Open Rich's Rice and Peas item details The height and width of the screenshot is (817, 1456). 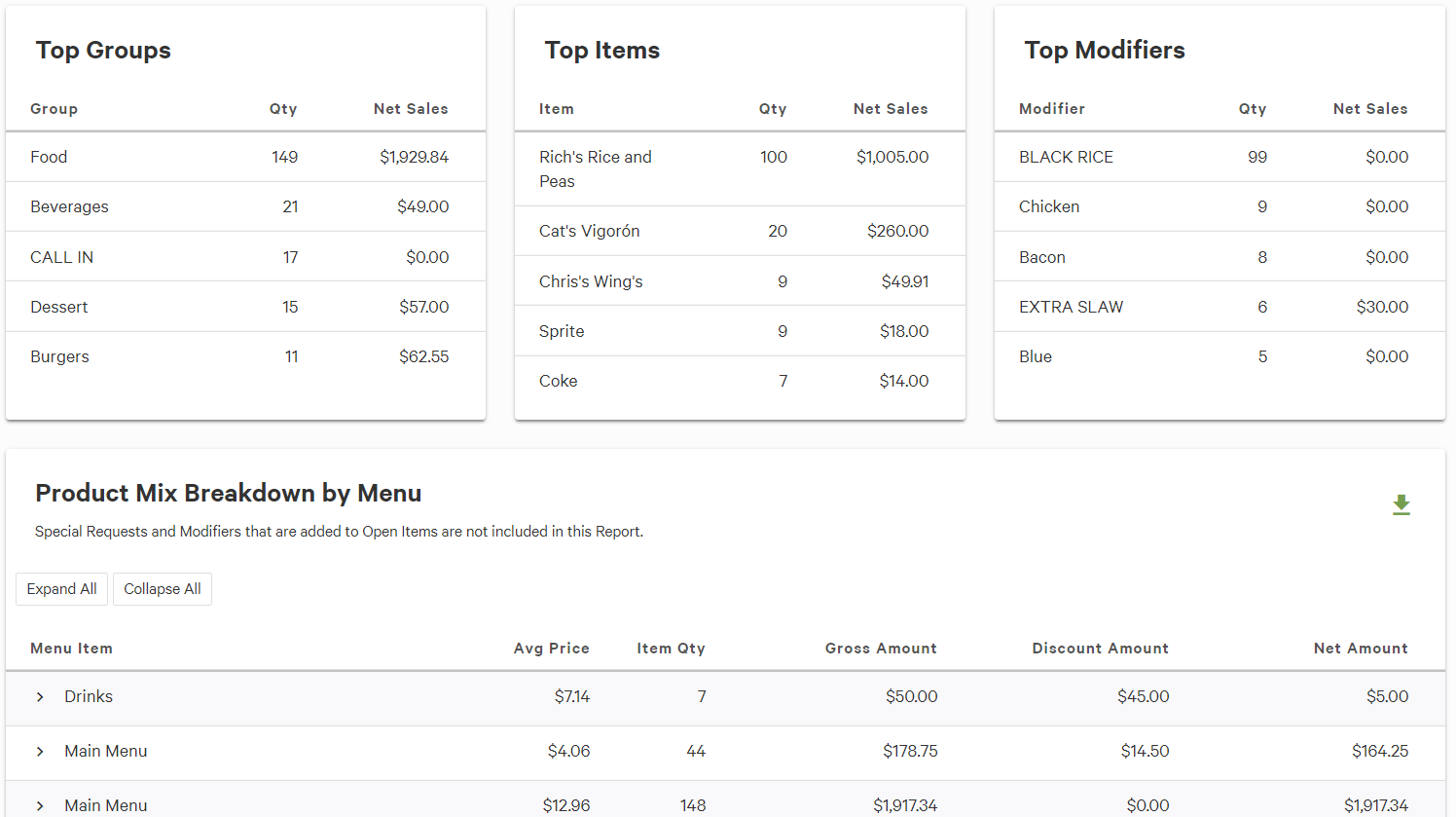click(x=595, y=167)
